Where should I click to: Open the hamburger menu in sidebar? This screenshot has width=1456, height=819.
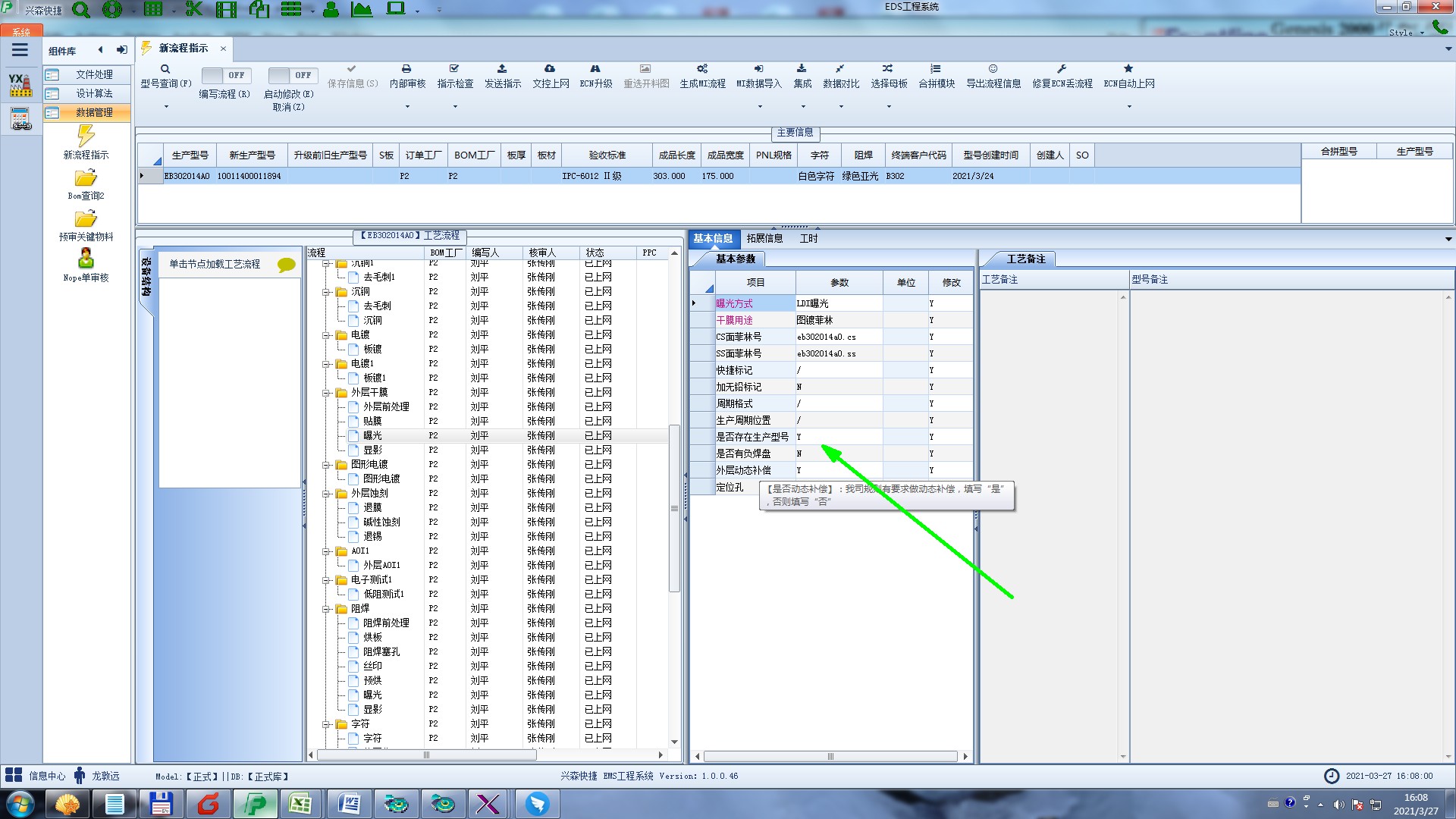(x=20, y=50)
